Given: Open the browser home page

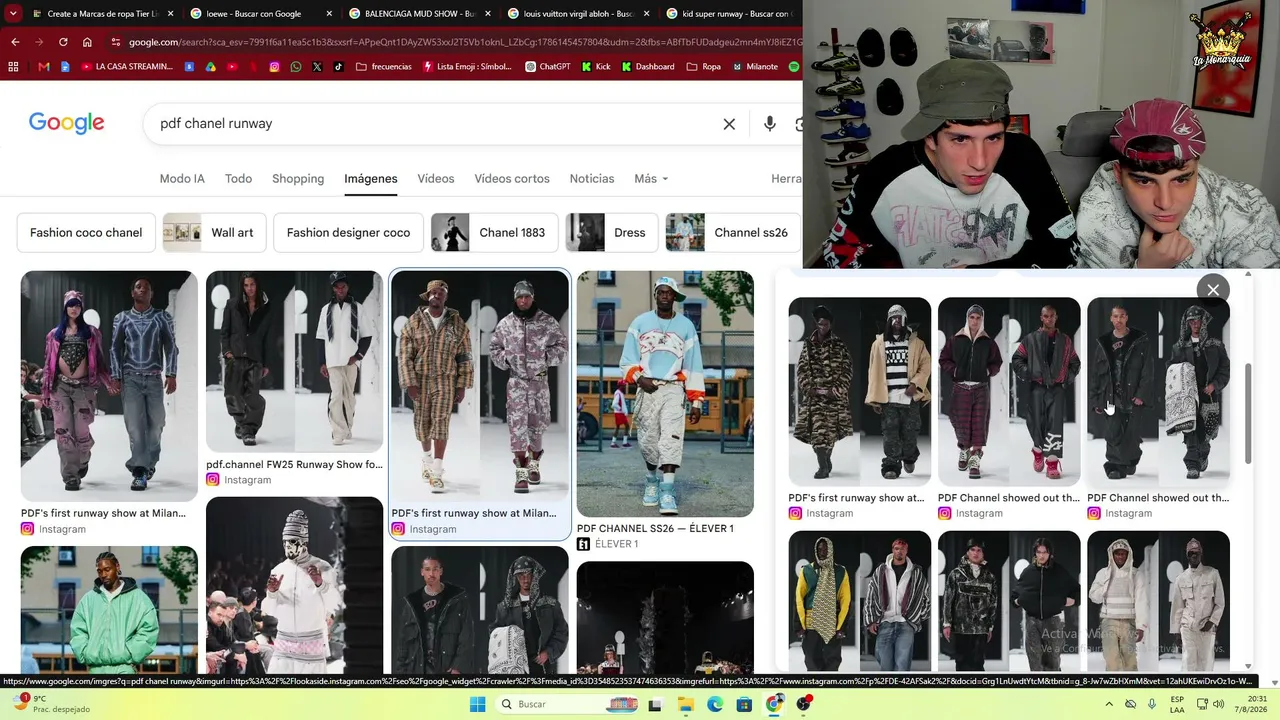Looking at the screenshot, I should (x=87, y=42).
